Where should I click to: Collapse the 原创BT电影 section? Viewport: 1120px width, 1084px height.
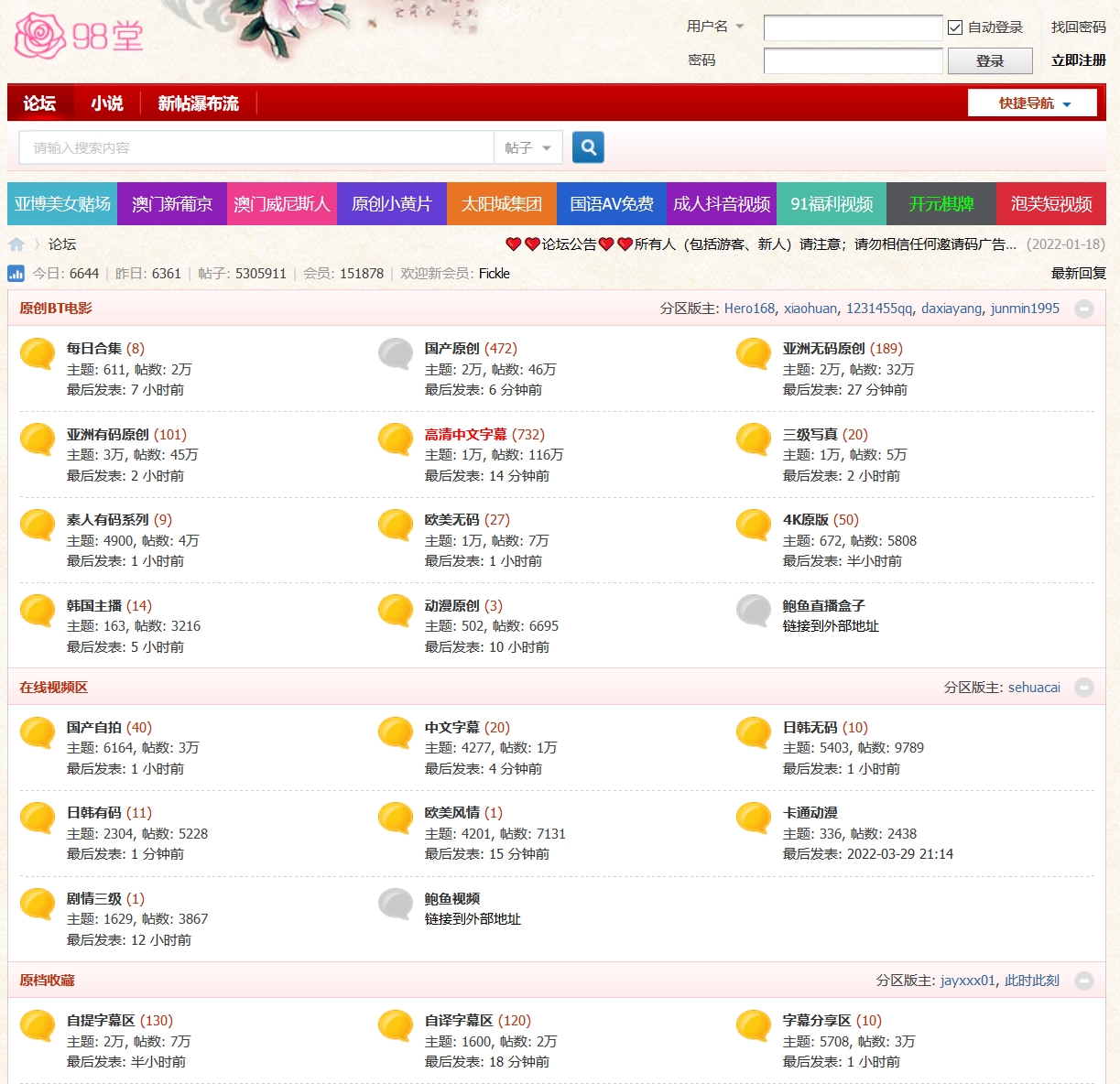pos(1084,309)
